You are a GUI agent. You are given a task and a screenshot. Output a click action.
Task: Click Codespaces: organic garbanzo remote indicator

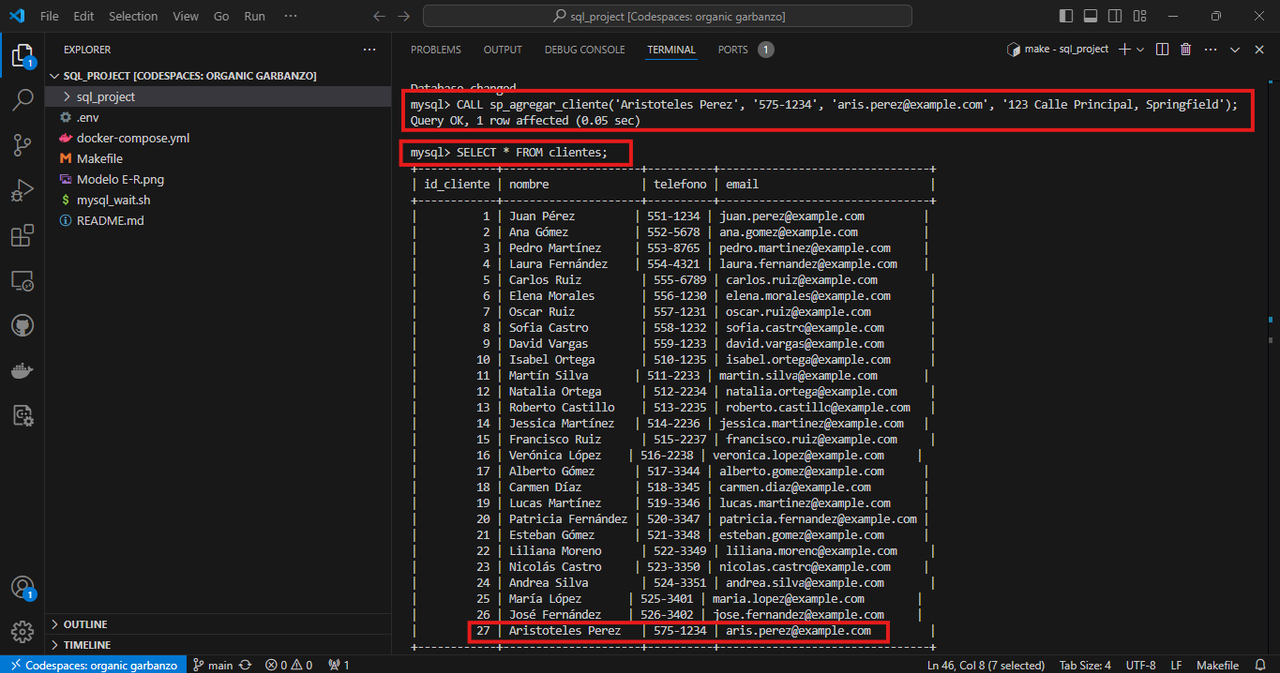(x=92, y=665)
